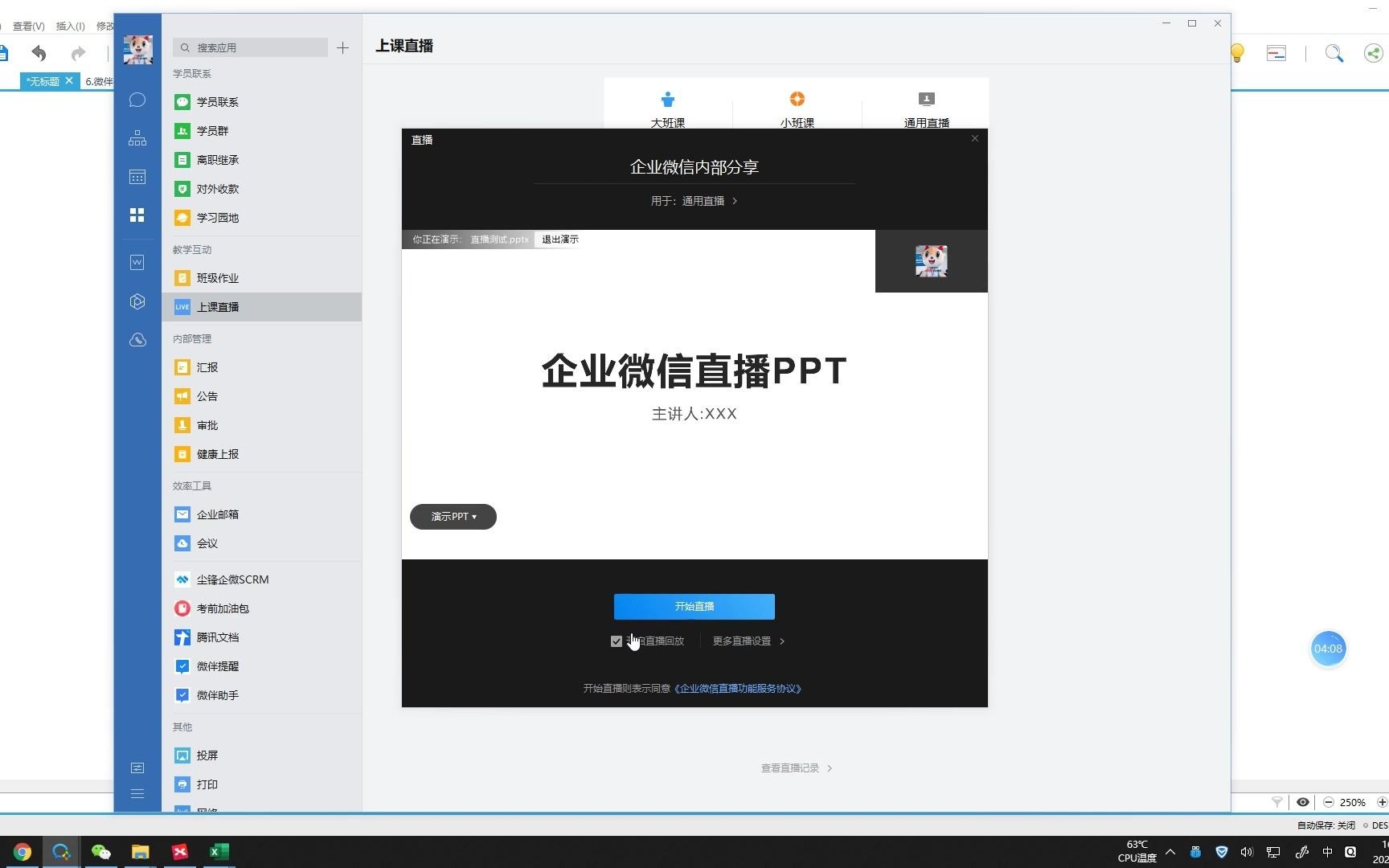Open 学员群 app

click(x=261, y=131)
